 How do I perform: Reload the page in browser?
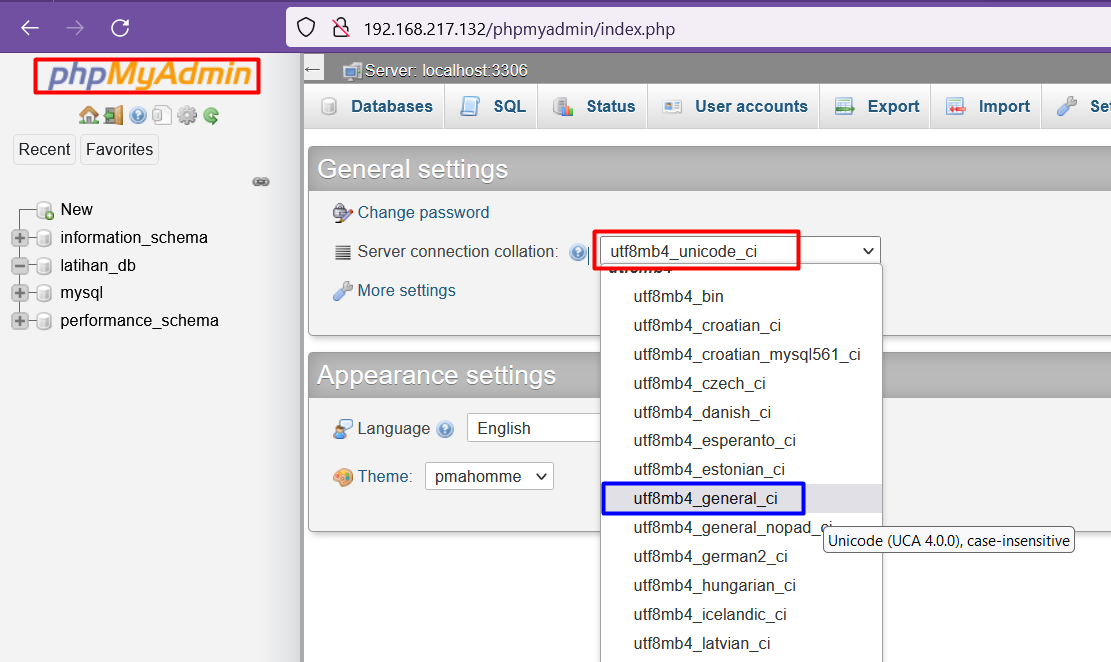[120, 28]
